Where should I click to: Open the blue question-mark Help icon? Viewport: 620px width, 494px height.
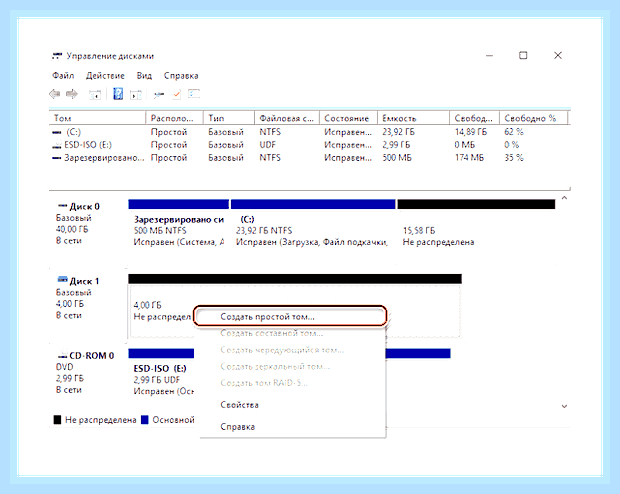tap(118, 94)
